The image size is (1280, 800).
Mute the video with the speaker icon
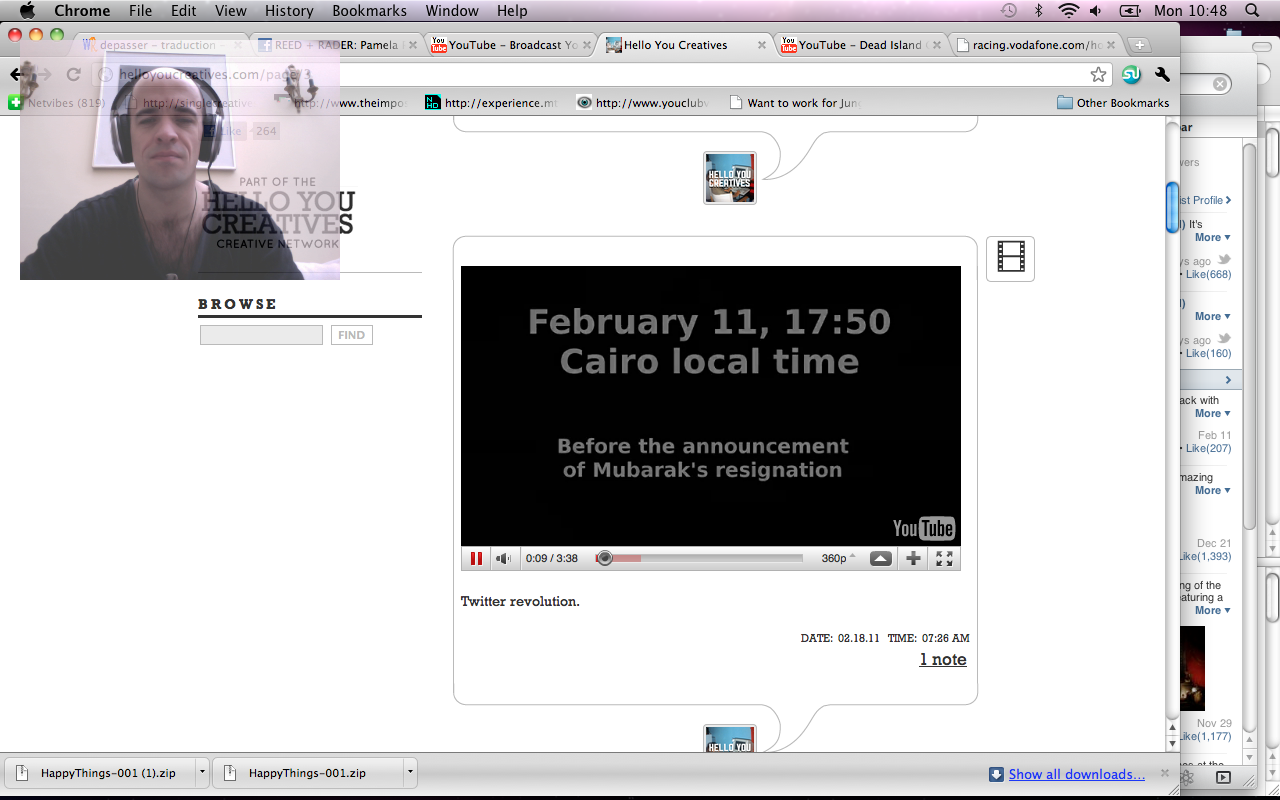pyautogui.click(x=504, y=558)
